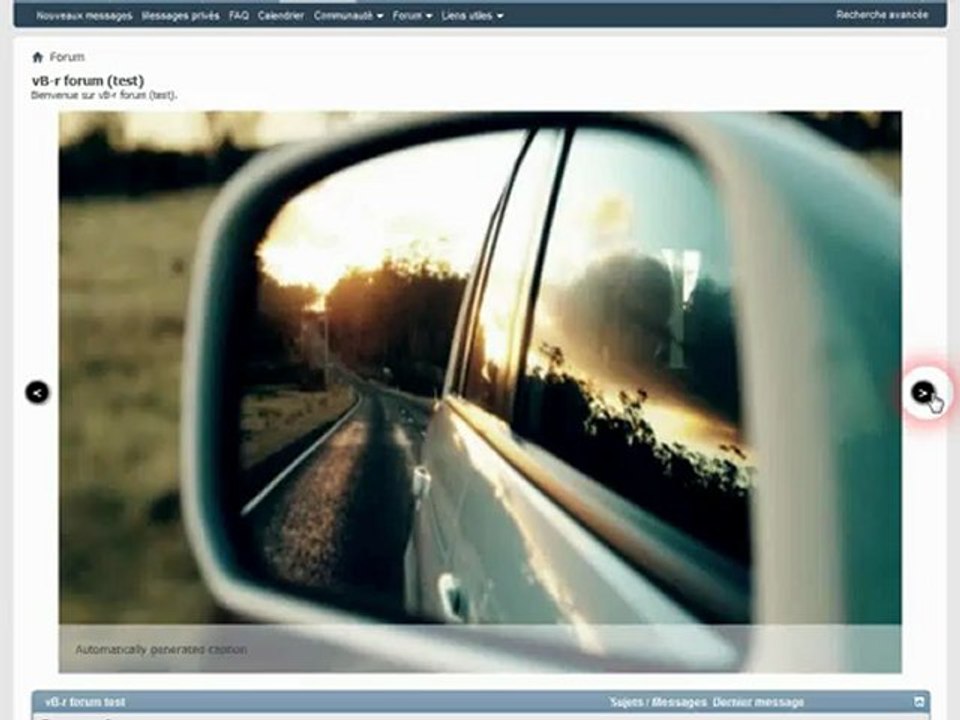Expand the Liens utiles dropdown

pos(472,15)
